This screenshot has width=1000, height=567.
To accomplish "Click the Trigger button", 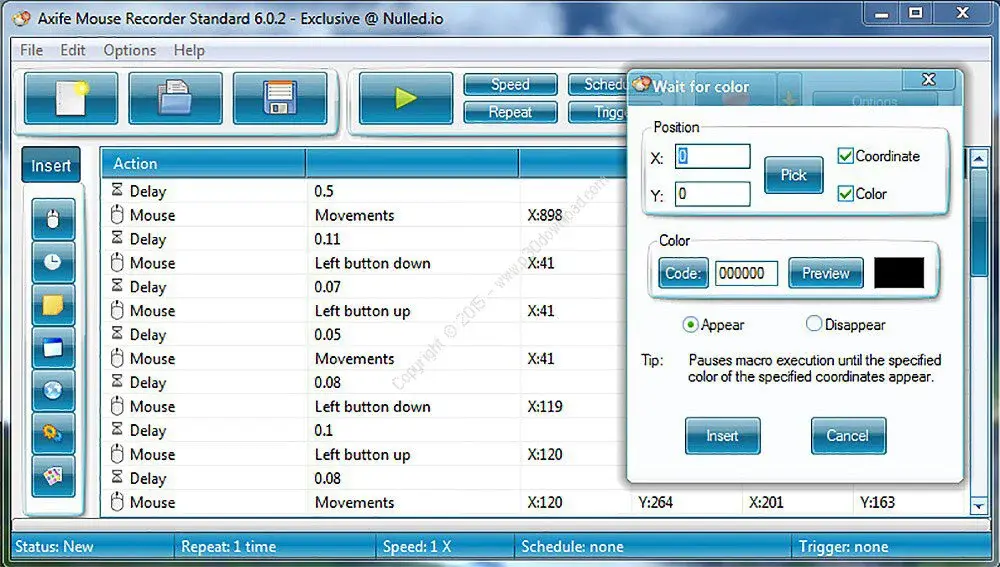I will tap(598, 112).
